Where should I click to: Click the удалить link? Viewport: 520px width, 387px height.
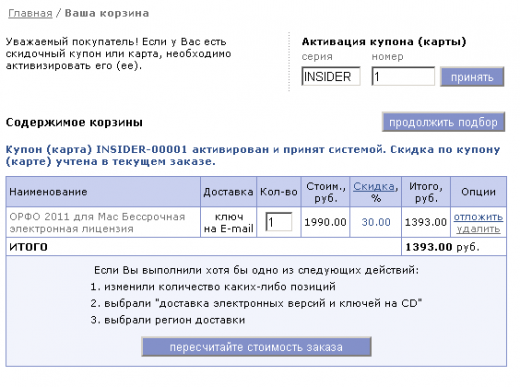(478, 229)
